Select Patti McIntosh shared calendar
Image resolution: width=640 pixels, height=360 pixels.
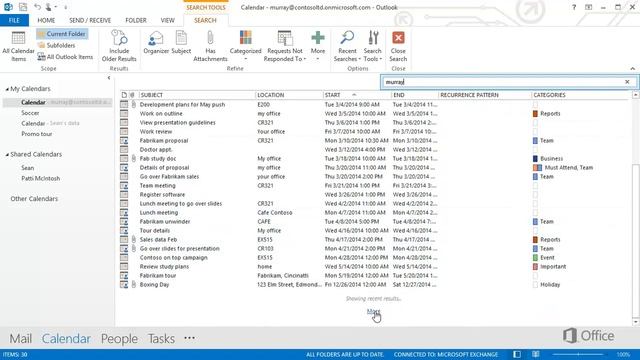click(x=40, y=178)
